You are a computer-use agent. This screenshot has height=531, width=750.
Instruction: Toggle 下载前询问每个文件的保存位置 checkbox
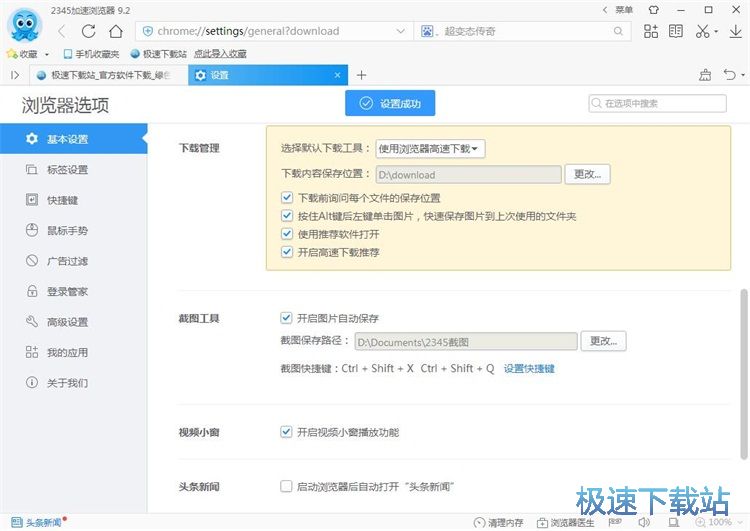coord(287,198)
